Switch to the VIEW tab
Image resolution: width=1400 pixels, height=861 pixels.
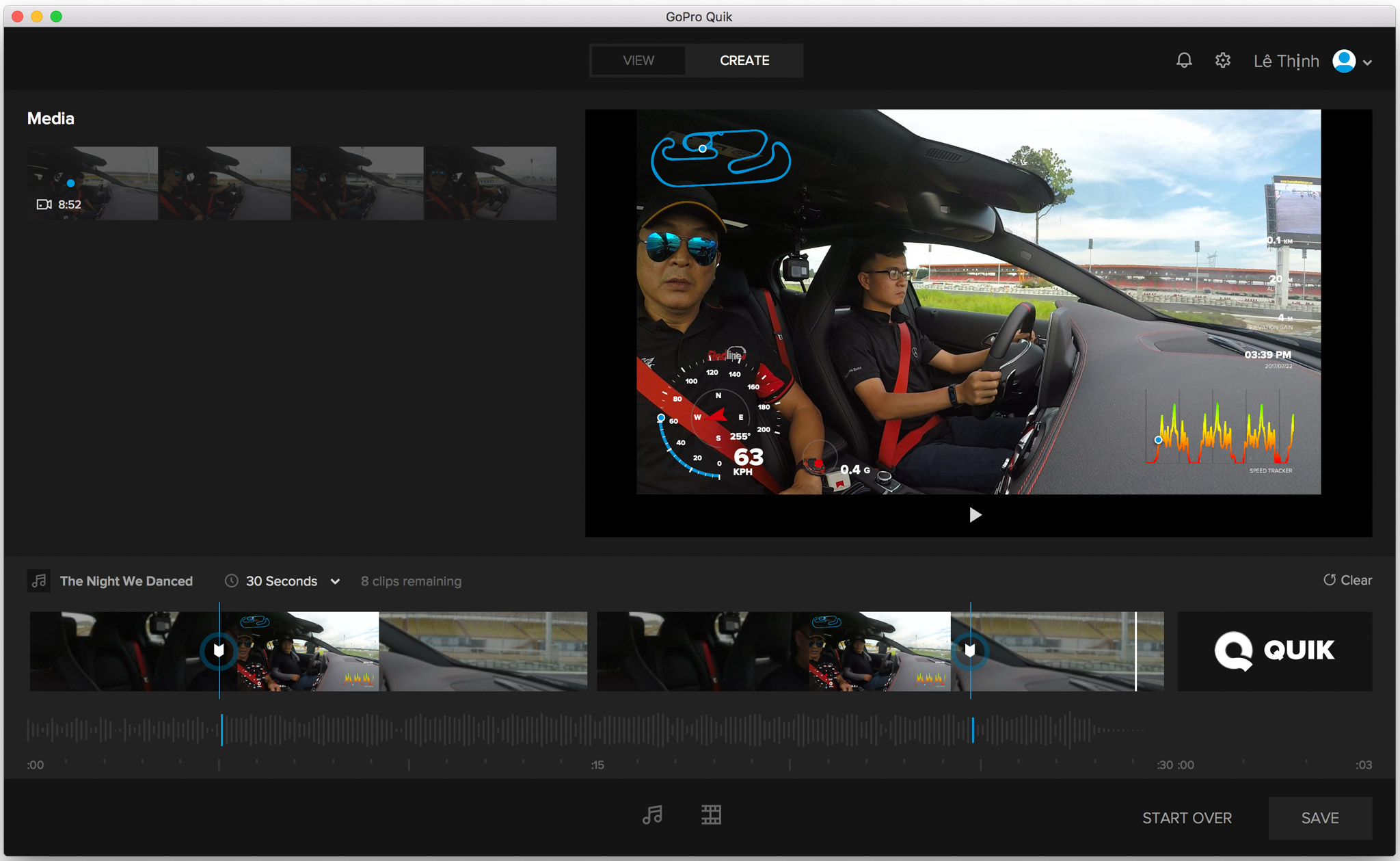pyautogui.click(x=637, y=59)
